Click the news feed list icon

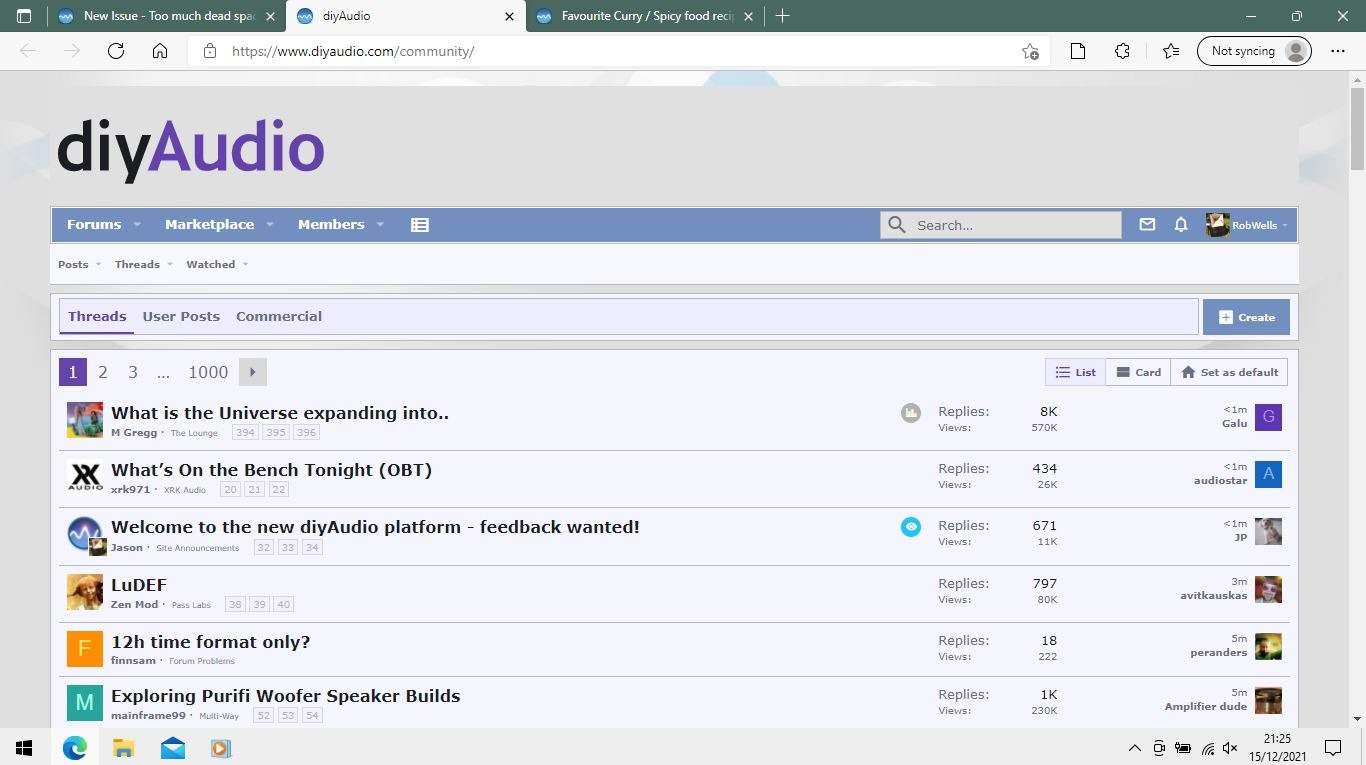point(420,225)
